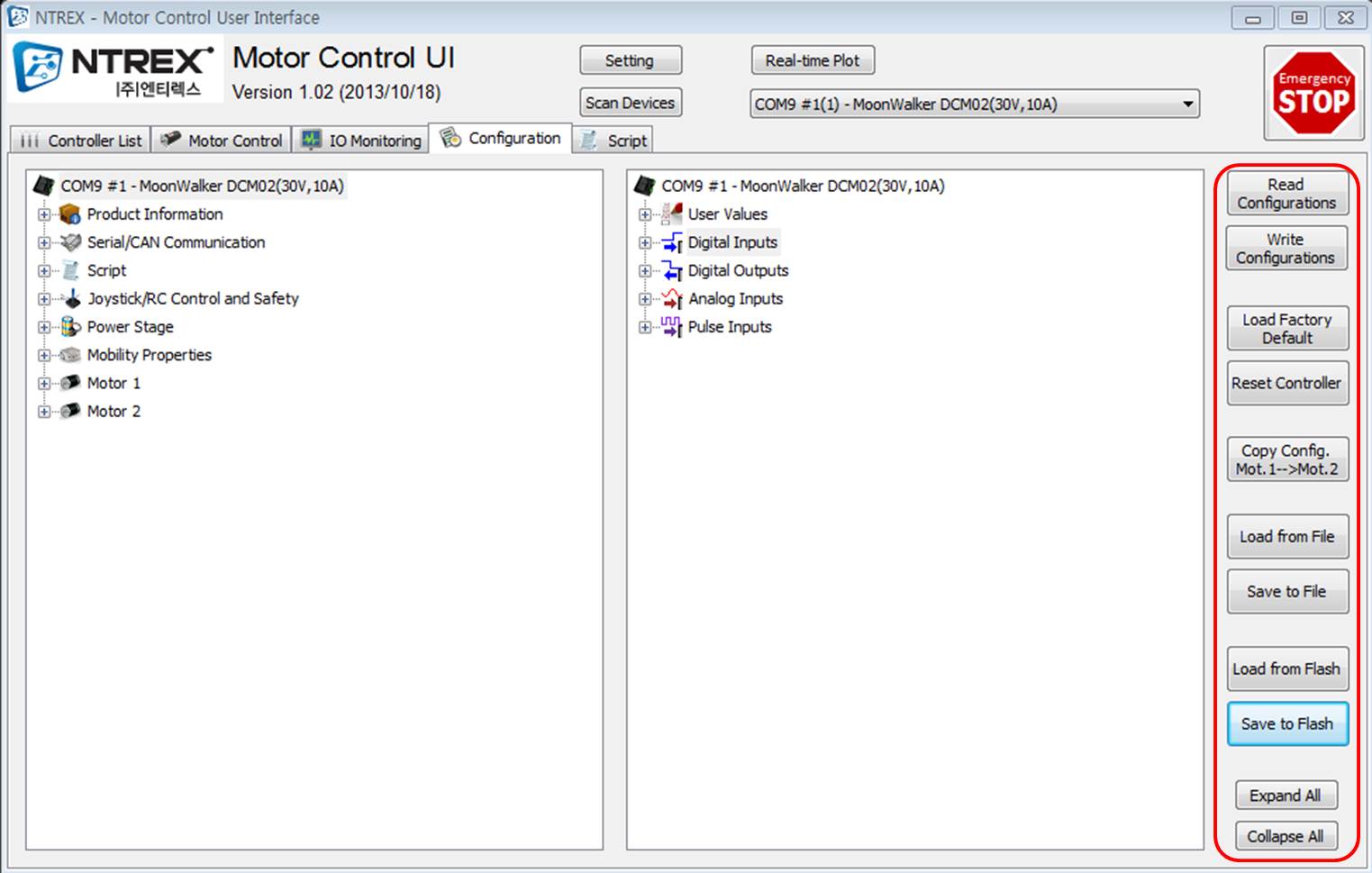Expand the Mobility Properties node
Screen dimensions: 1372x873
click(43, 355)
